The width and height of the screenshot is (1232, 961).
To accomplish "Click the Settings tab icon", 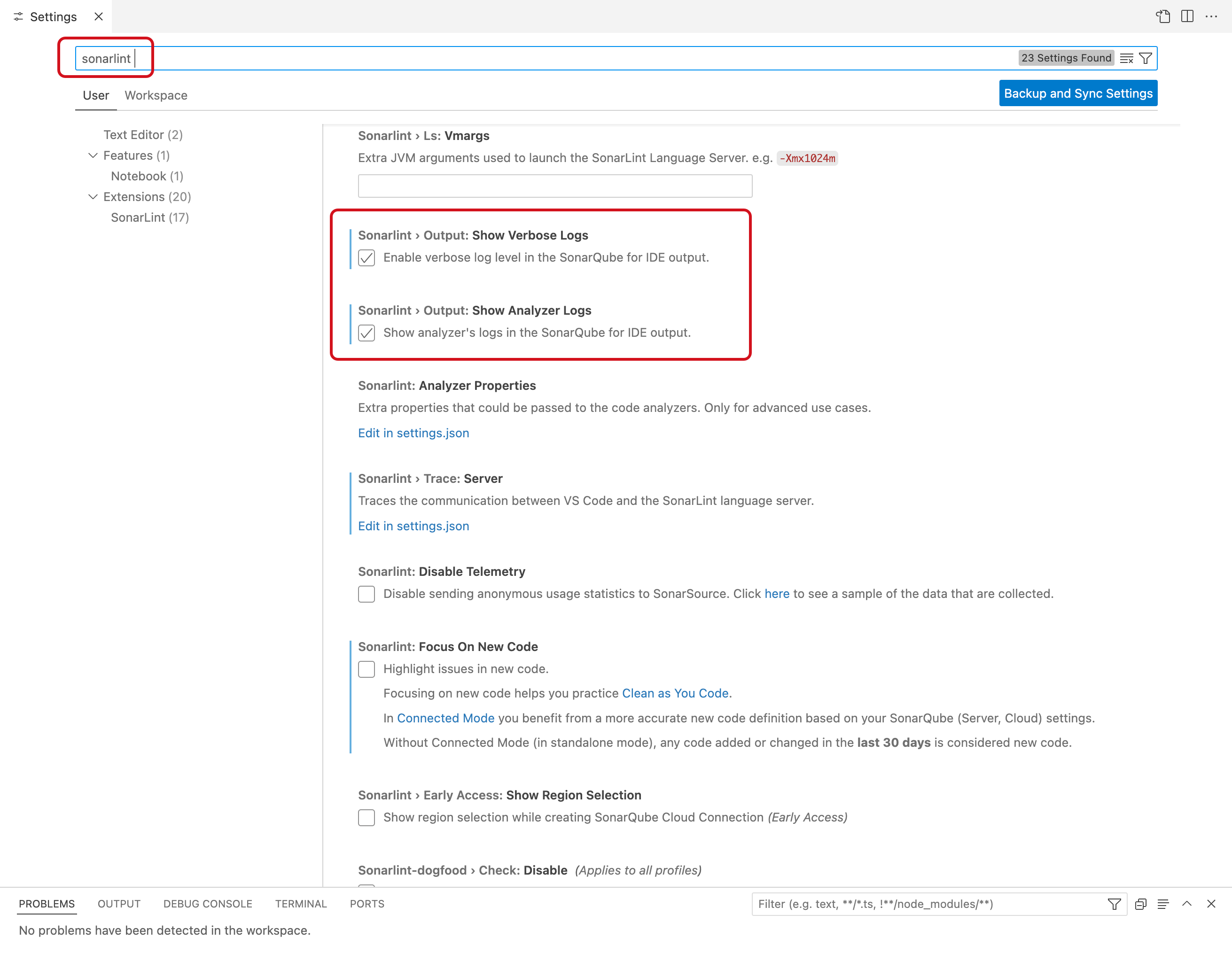I will click(x=18, y=16).
